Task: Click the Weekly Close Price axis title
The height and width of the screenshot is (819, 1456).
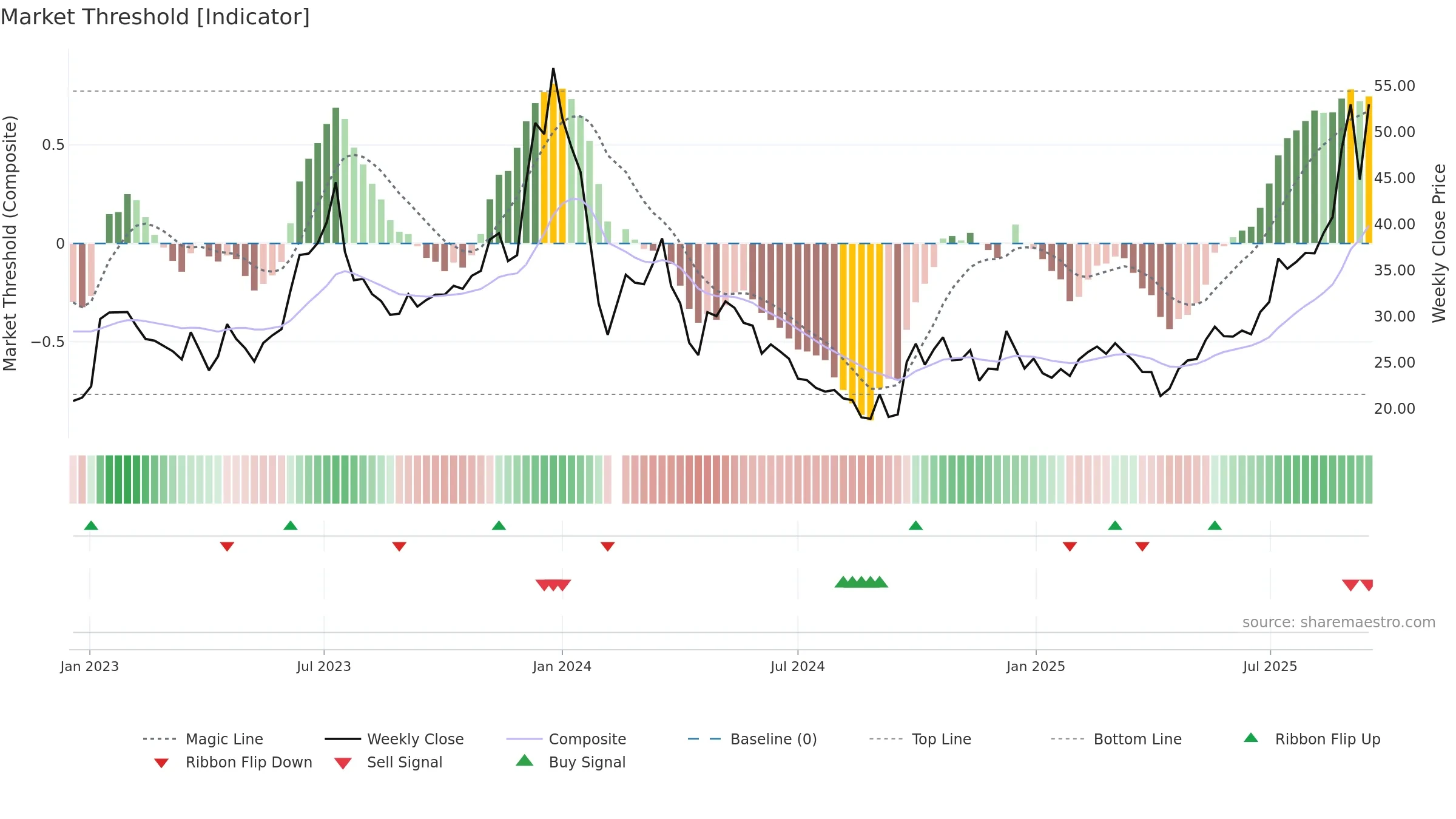Action: 1439,243
